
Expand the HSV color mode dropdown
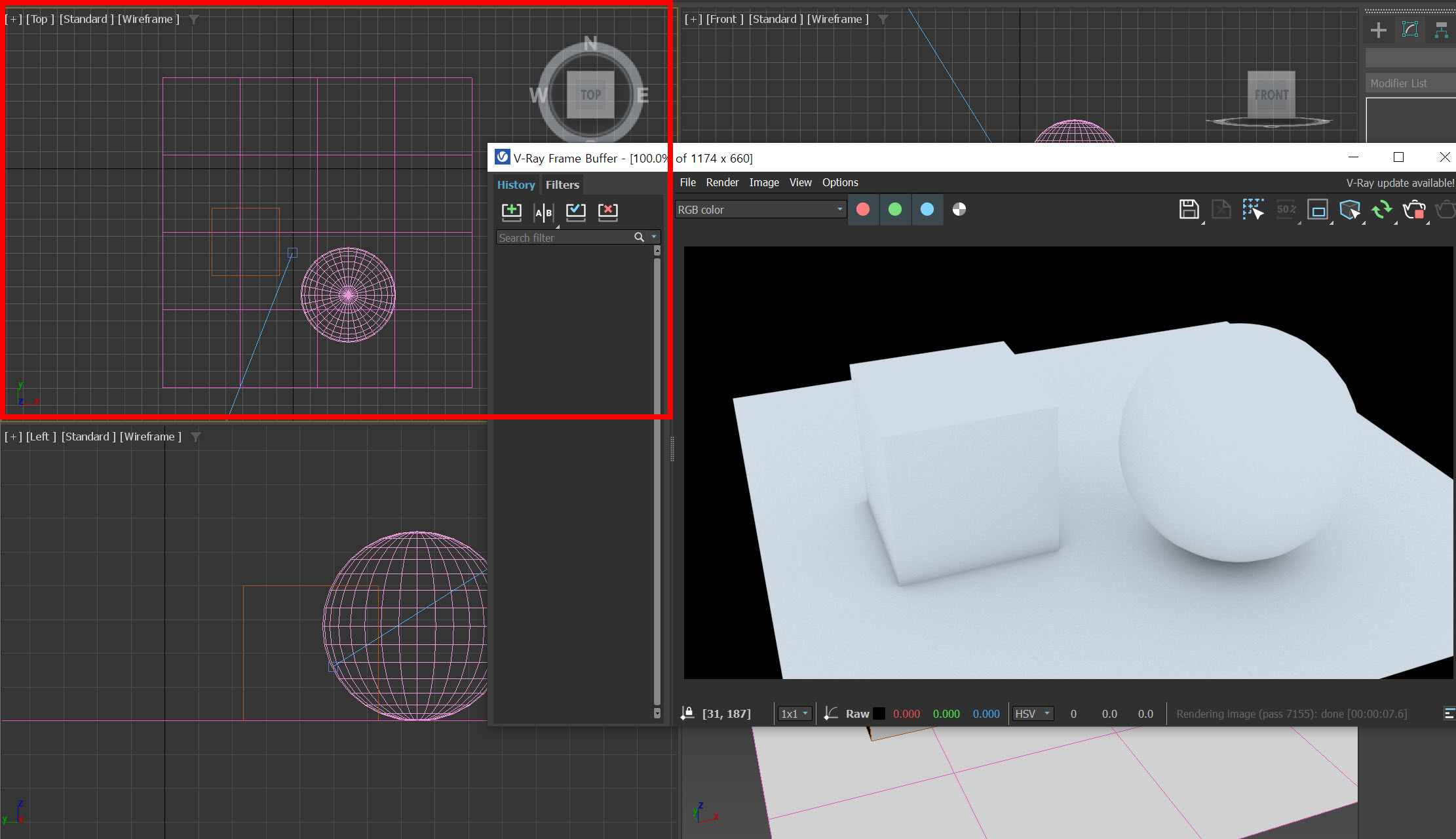pyautogui.click(x=1033, y=714)
